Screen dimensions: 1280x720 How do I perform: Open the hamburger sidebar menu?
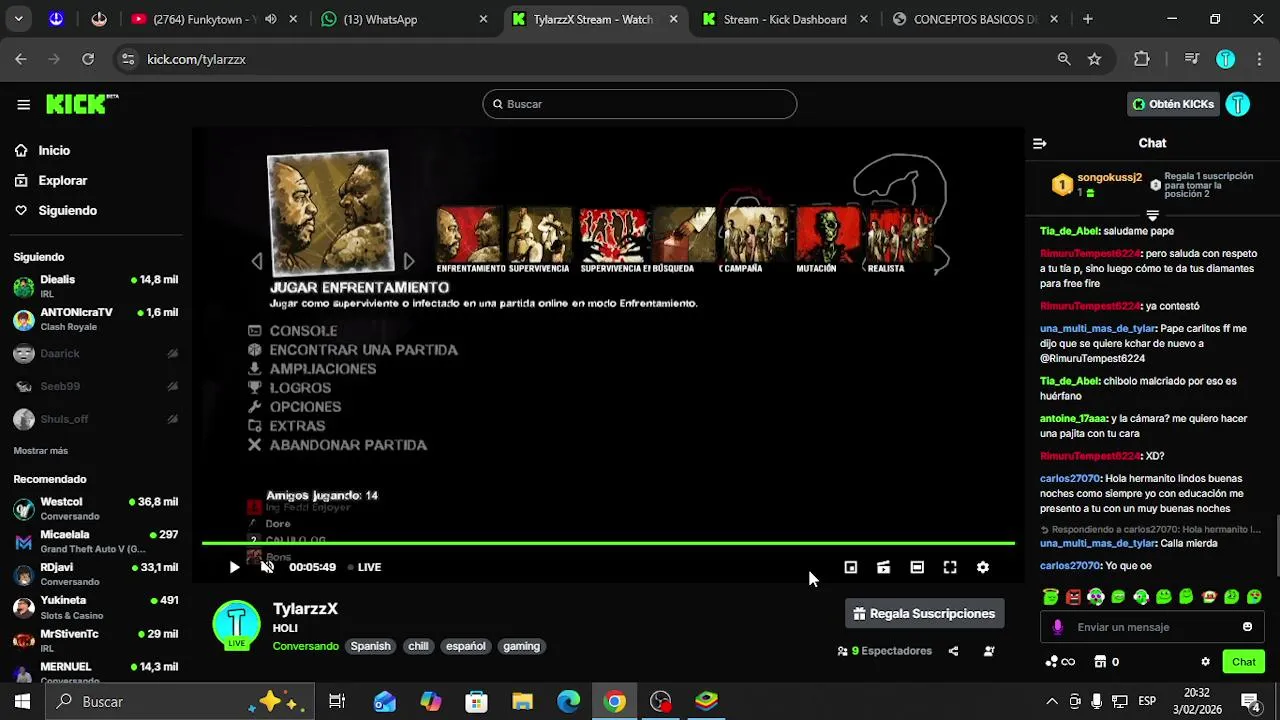coord(23,104)
